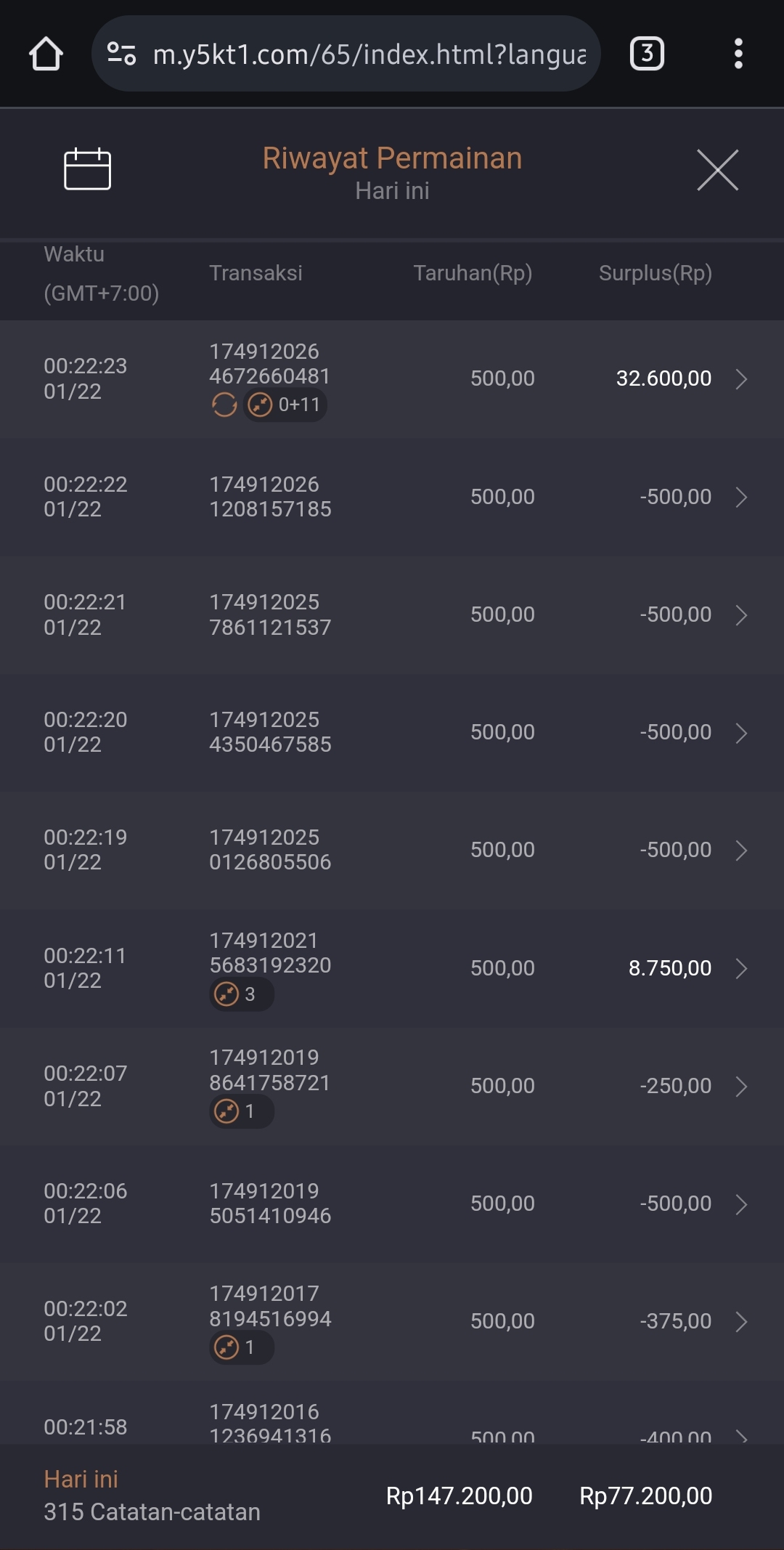Open the calendar date picker icon
784x1550 pixels.
click(87, 169)
